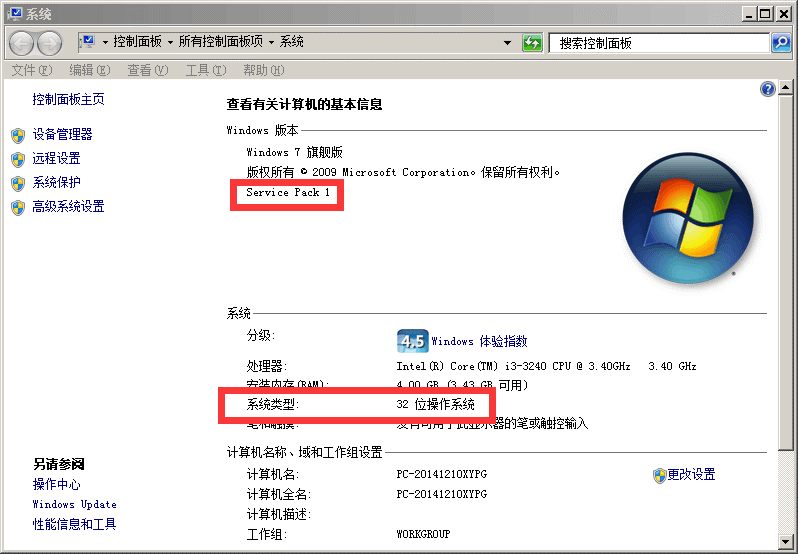Click shield icon next to 高级系统设置
Image resolution: width=798 pixels, height=554 pixels.
pyautogui.click(x=18, y=208)
